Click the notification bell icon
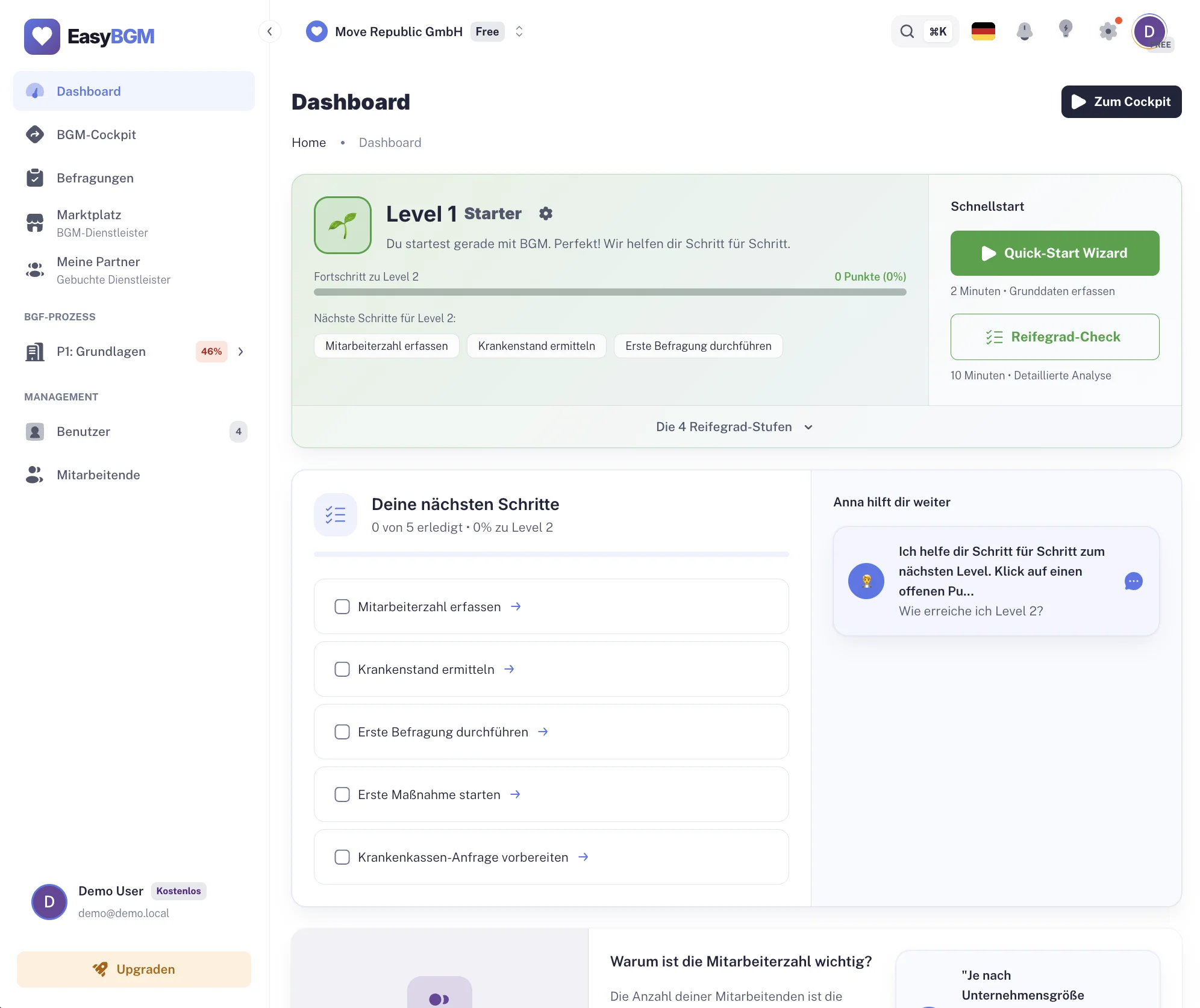The height and width of the screenshot is (1008, 1200). 1024,31
